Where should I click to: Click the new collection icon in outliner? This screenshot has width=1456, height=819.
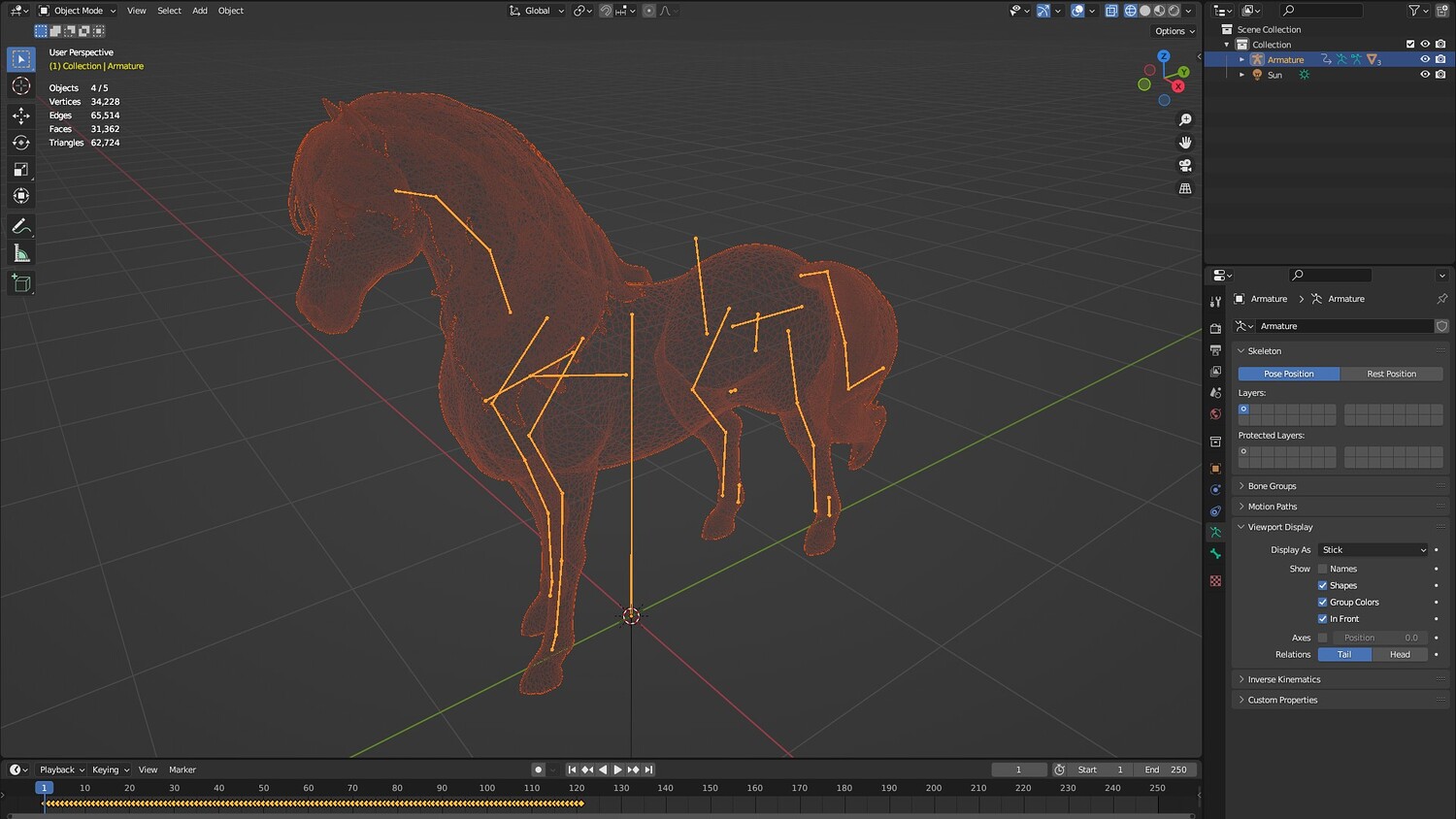coord(1441,11)
